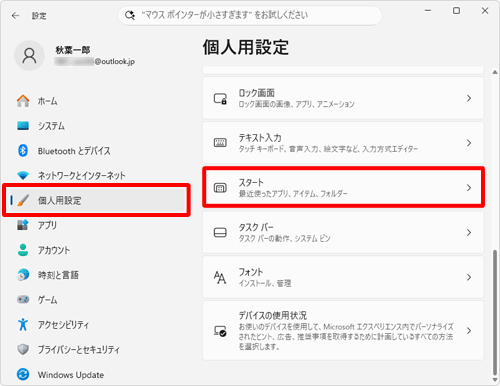Open the ロック画面 settings card
Screen dimensions: 500x386
[x=343, y=98]
